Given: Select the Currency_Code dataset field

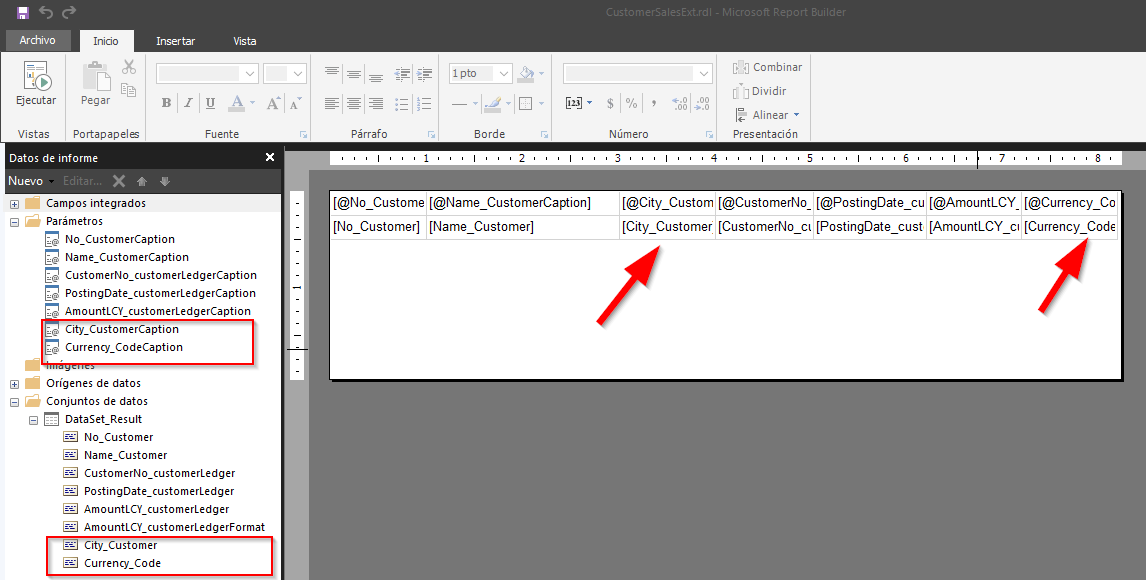Looking at the screenshot, I should coord(122,563).
